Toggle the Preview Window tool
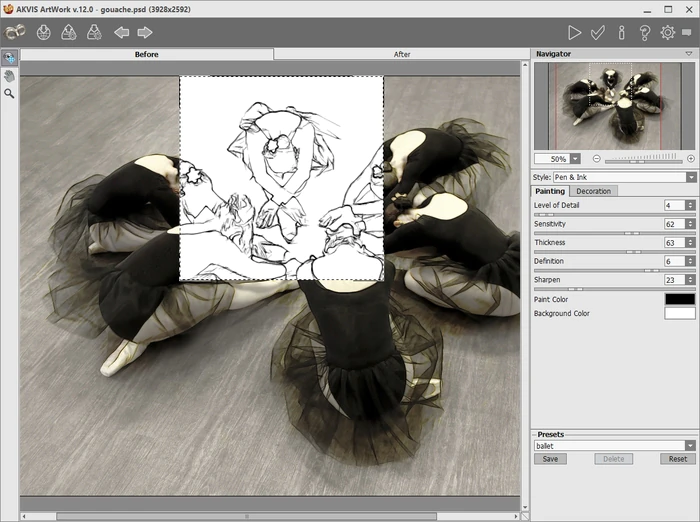Screen dimensions: 700x522 pos(9,58)
